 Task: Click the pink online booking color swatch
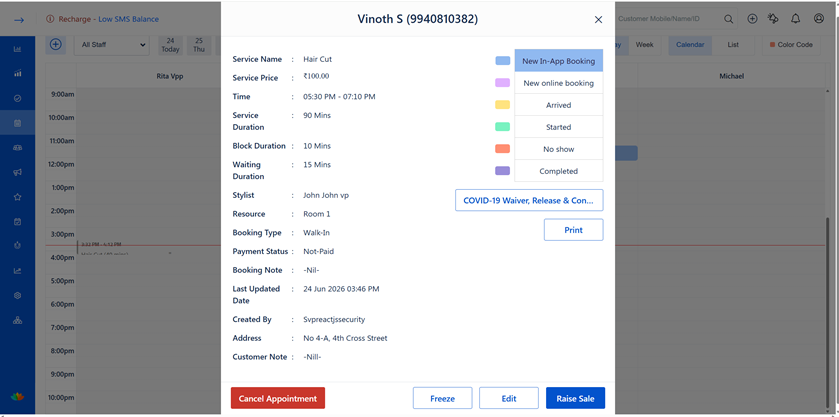pos(502,83)
